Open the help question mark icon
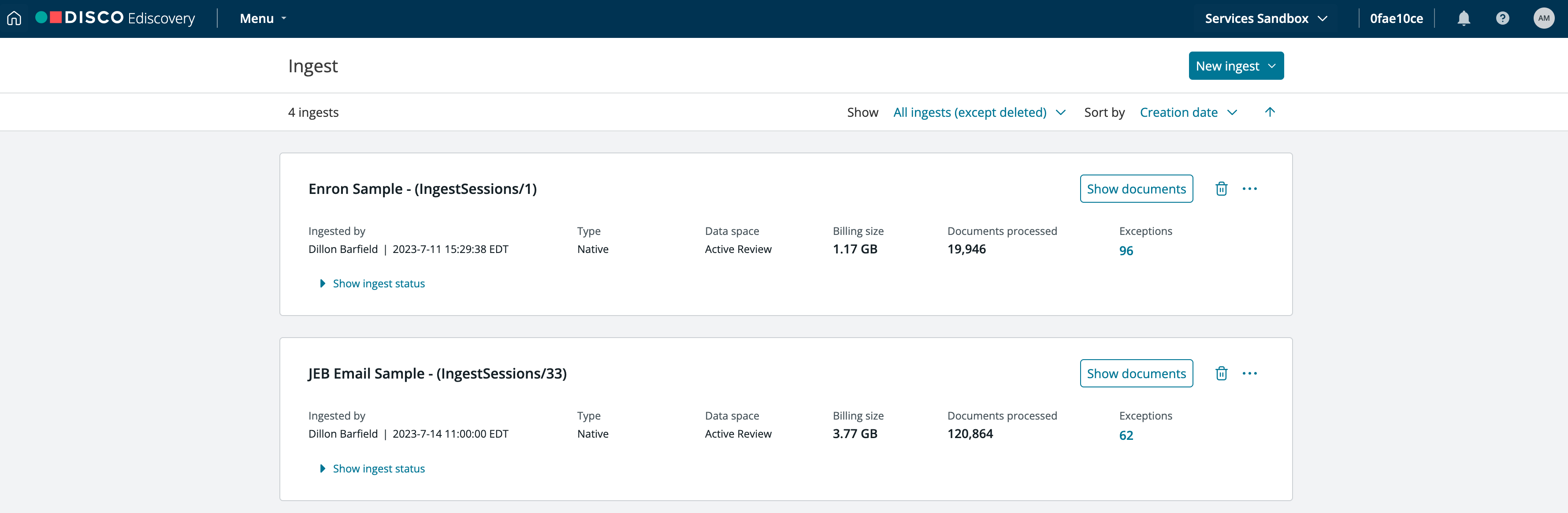Image resolution: width=1568 pixels, height=513 pixels. tap(1502, 18)
